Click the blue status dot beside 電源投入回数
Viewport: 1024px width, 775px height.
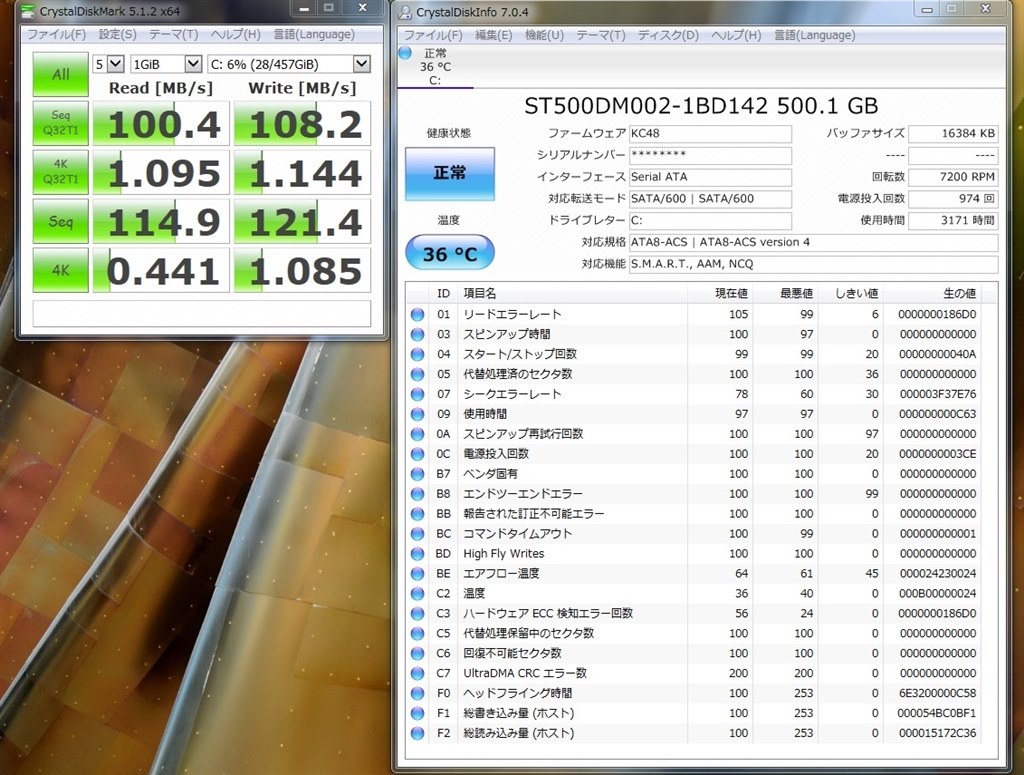point(417,453)
